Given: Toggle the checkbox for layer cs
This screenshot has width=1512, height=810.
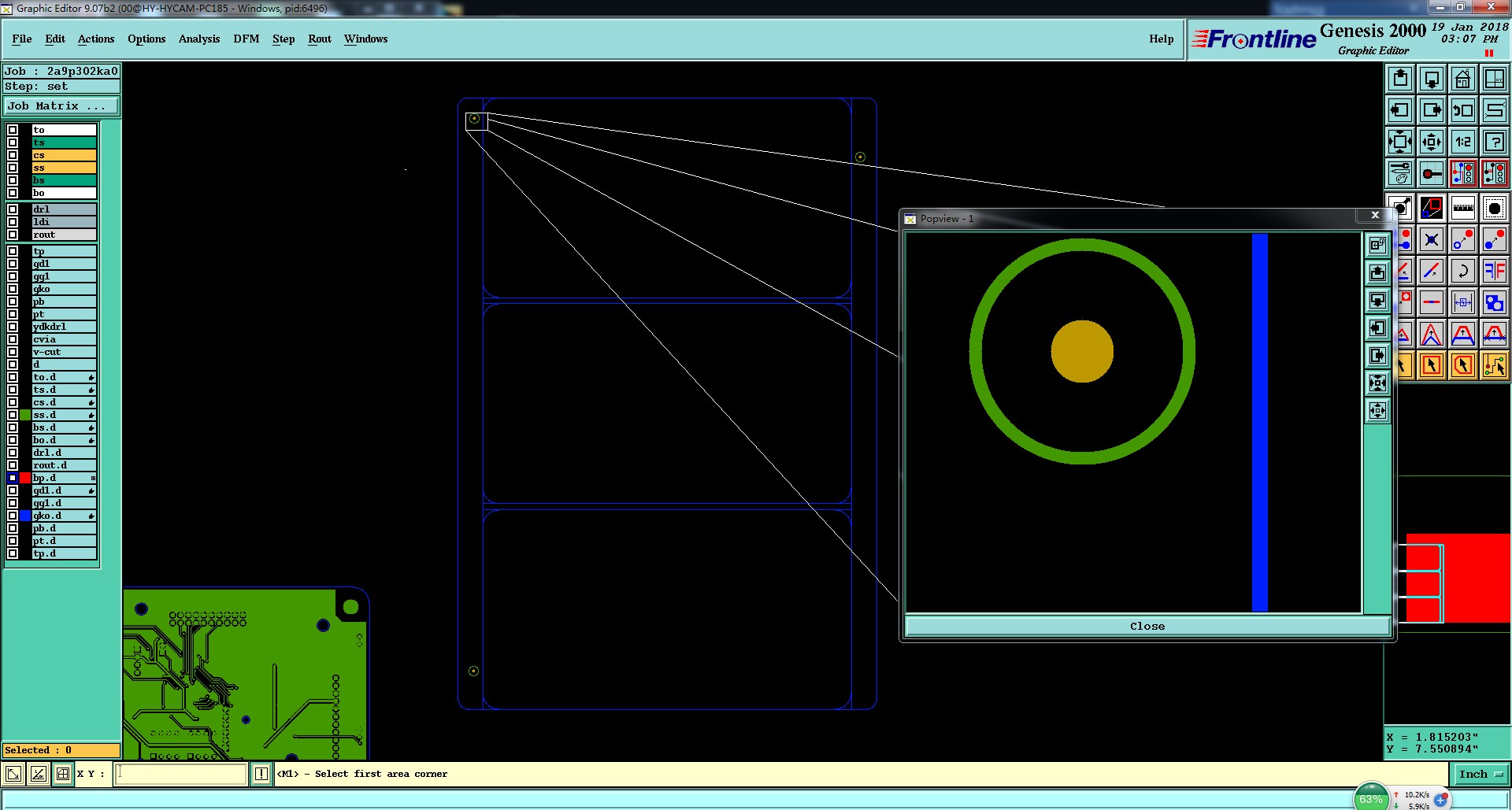Looking at the screenshot, I should (x=13, y=155).
